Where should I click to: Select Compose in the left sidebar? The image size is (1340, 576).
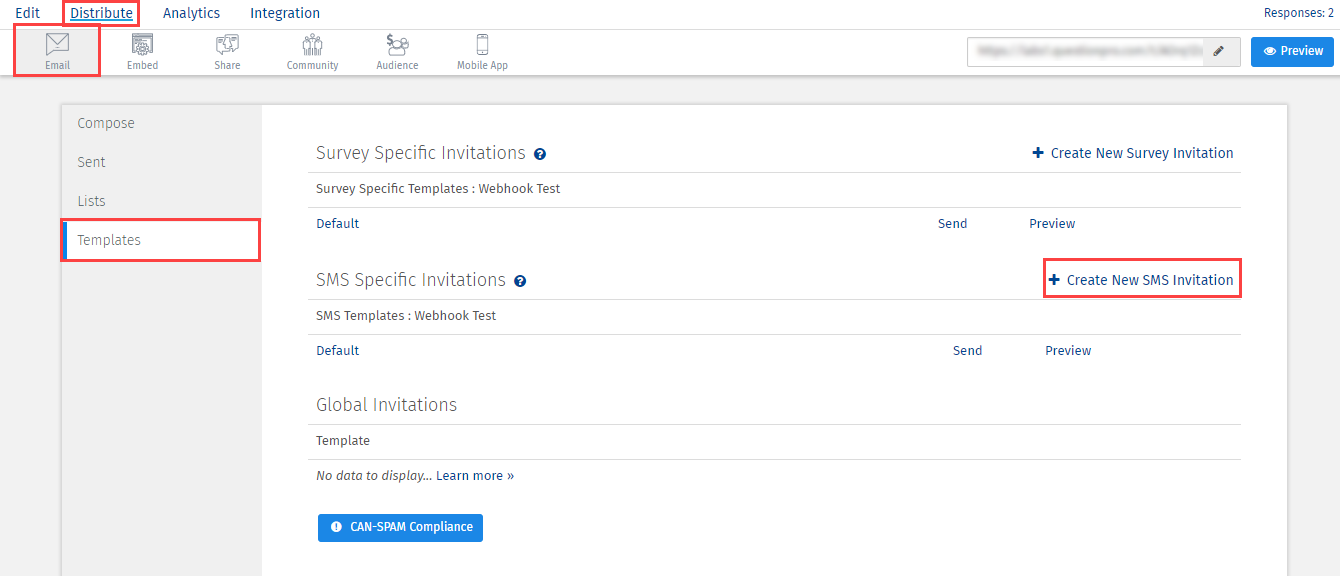click(106, 123)
